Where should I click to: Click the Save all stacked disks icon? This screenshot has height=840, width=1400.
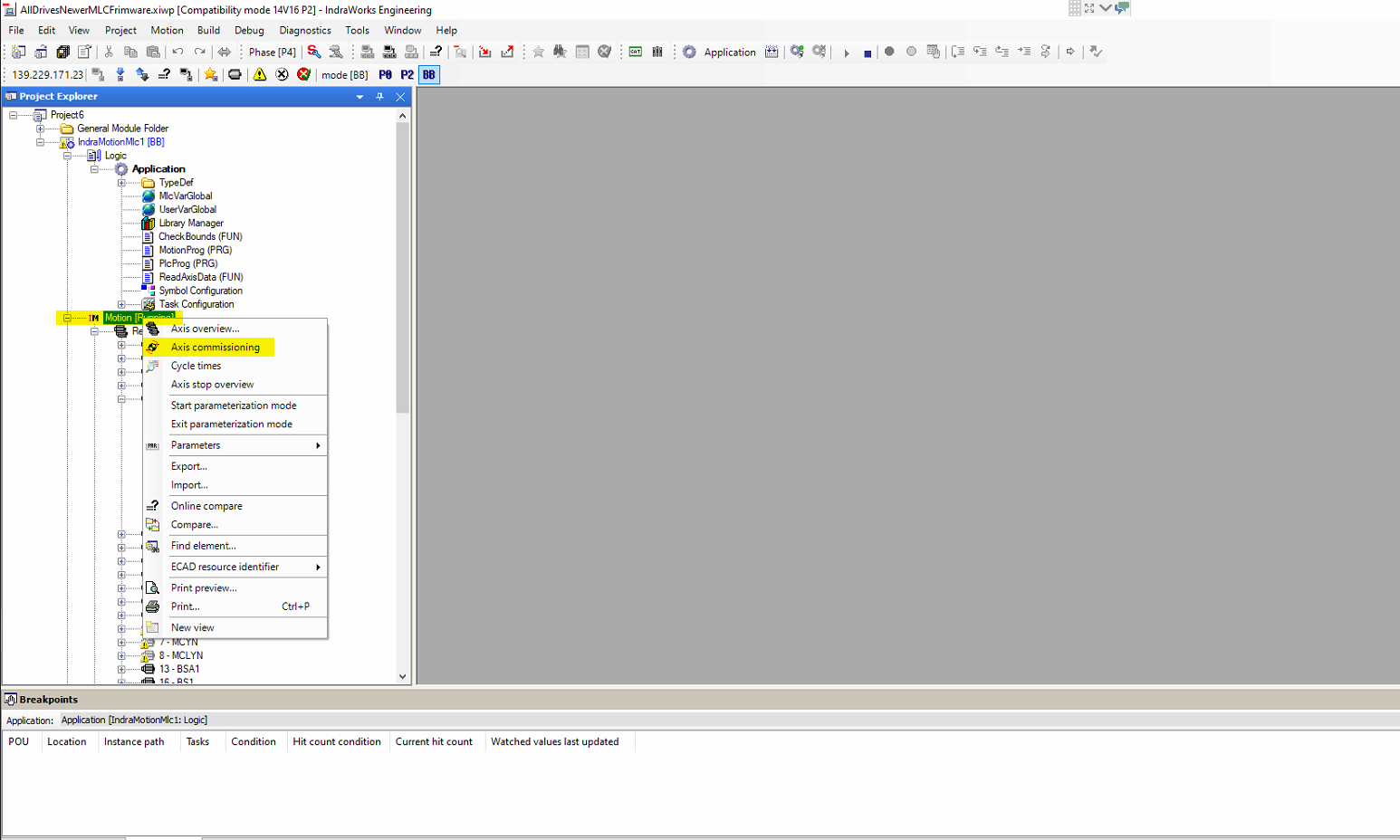(x=62, y=52)
